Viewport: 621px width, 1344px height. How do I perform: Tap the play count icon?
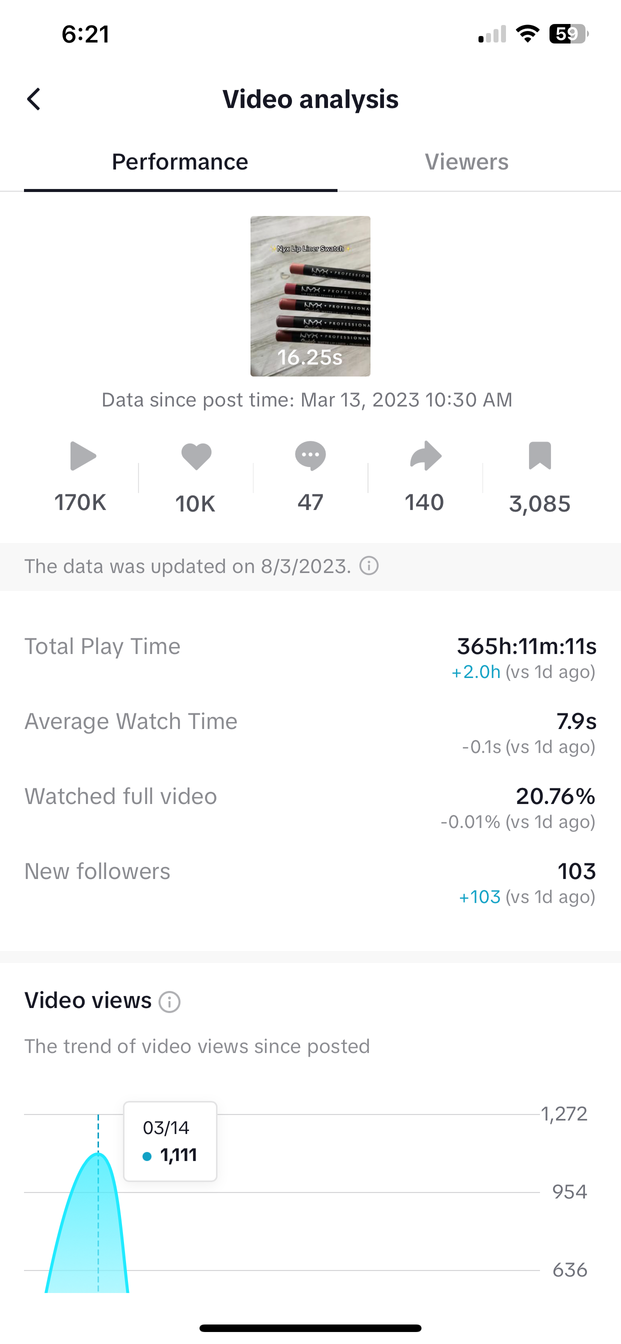click(82, 457)
